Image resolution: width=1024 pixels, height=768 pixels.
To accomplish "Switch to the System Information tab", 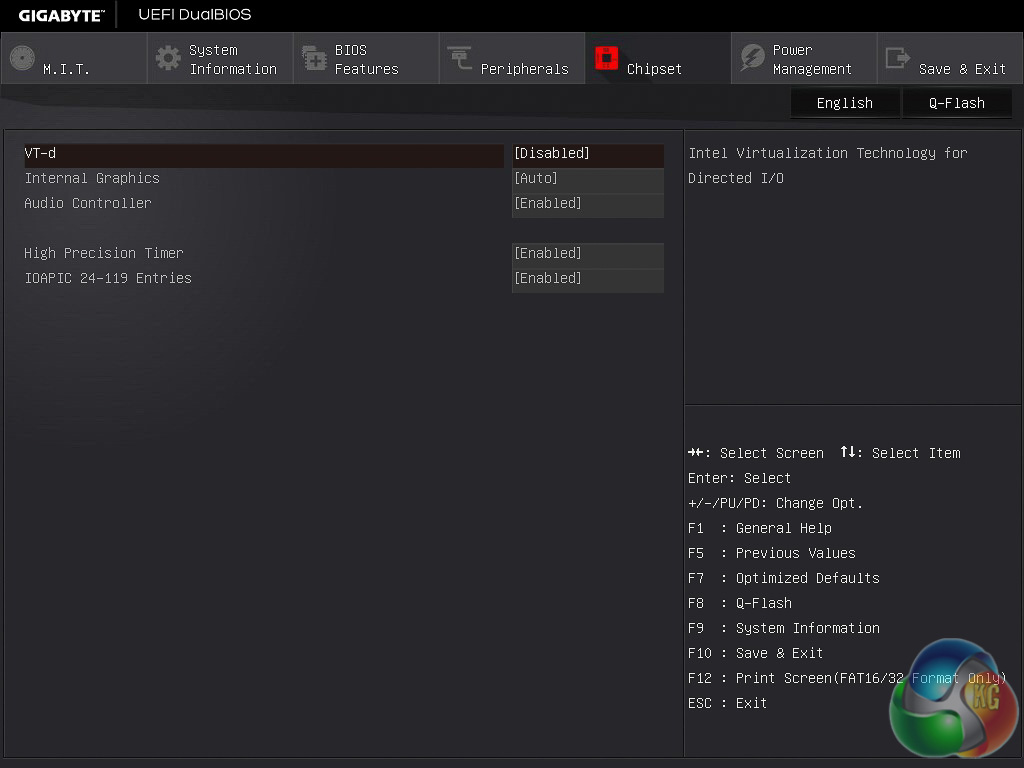I will [x=220, y=58].
